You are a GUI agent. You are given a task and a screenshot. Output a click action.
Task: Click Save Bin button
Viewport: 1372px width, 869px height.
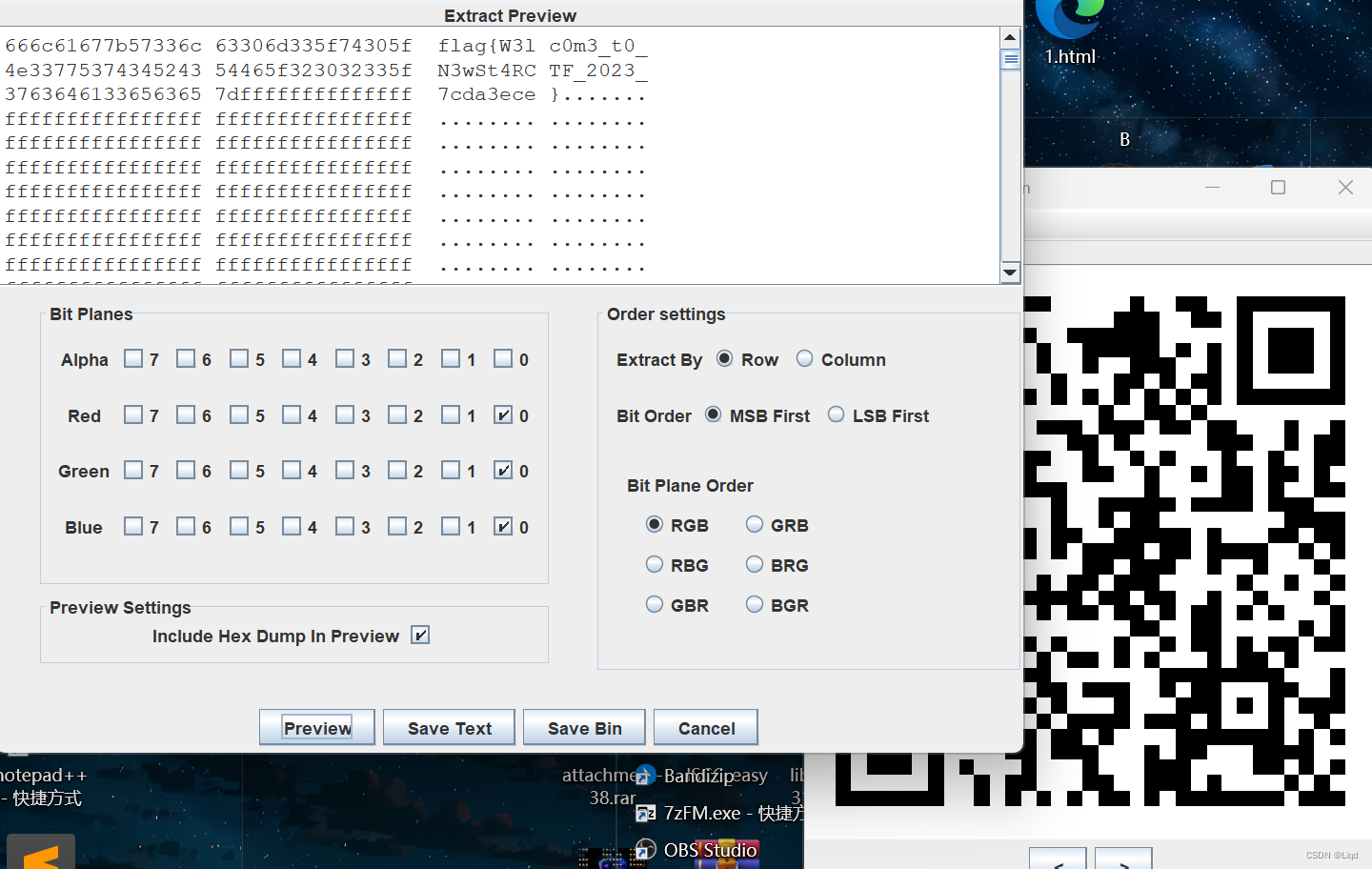(584, 728)
